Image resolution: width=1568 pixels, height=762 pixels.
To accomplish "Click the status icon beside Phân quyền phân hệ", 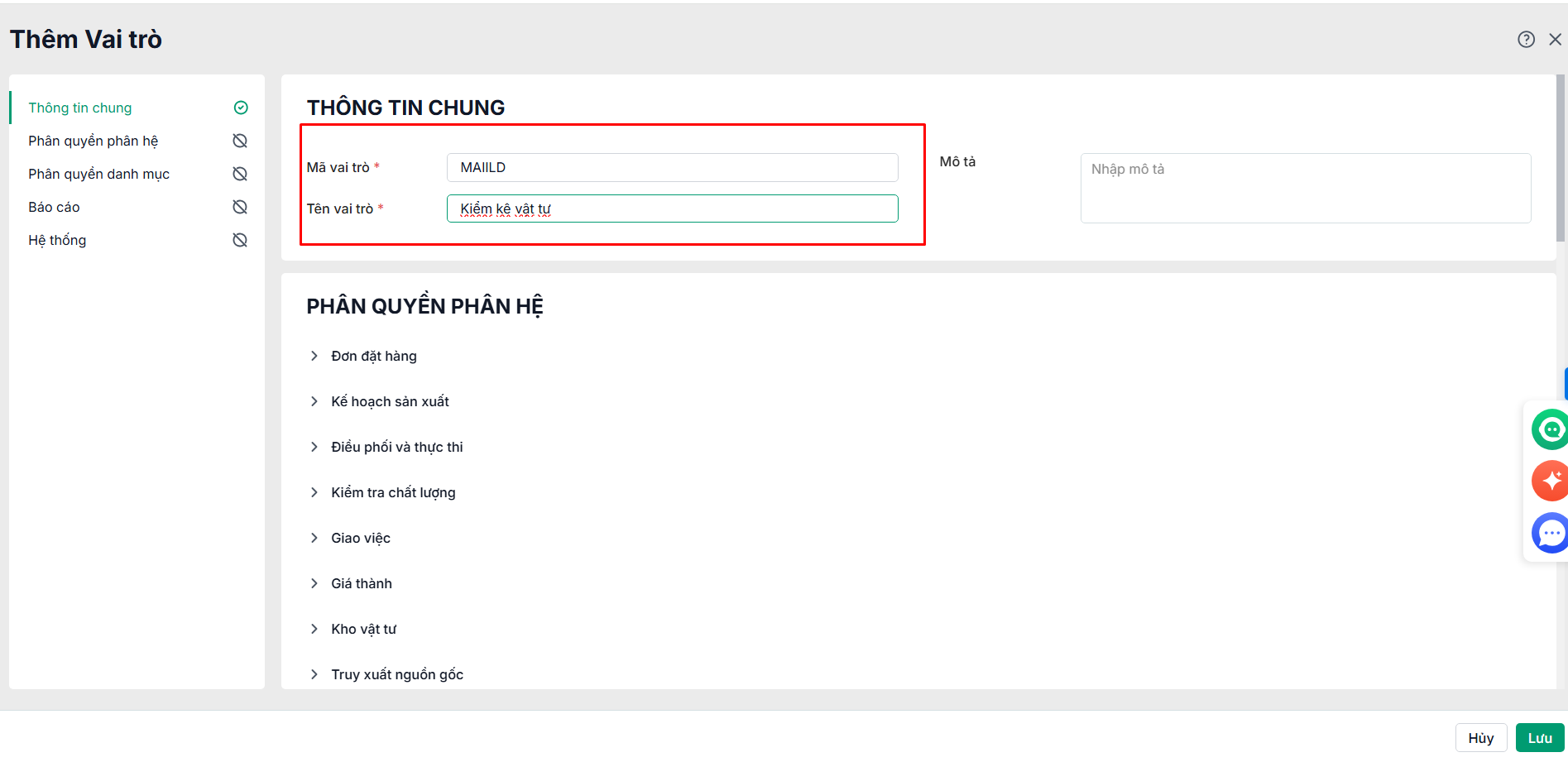I will (240, 141).
